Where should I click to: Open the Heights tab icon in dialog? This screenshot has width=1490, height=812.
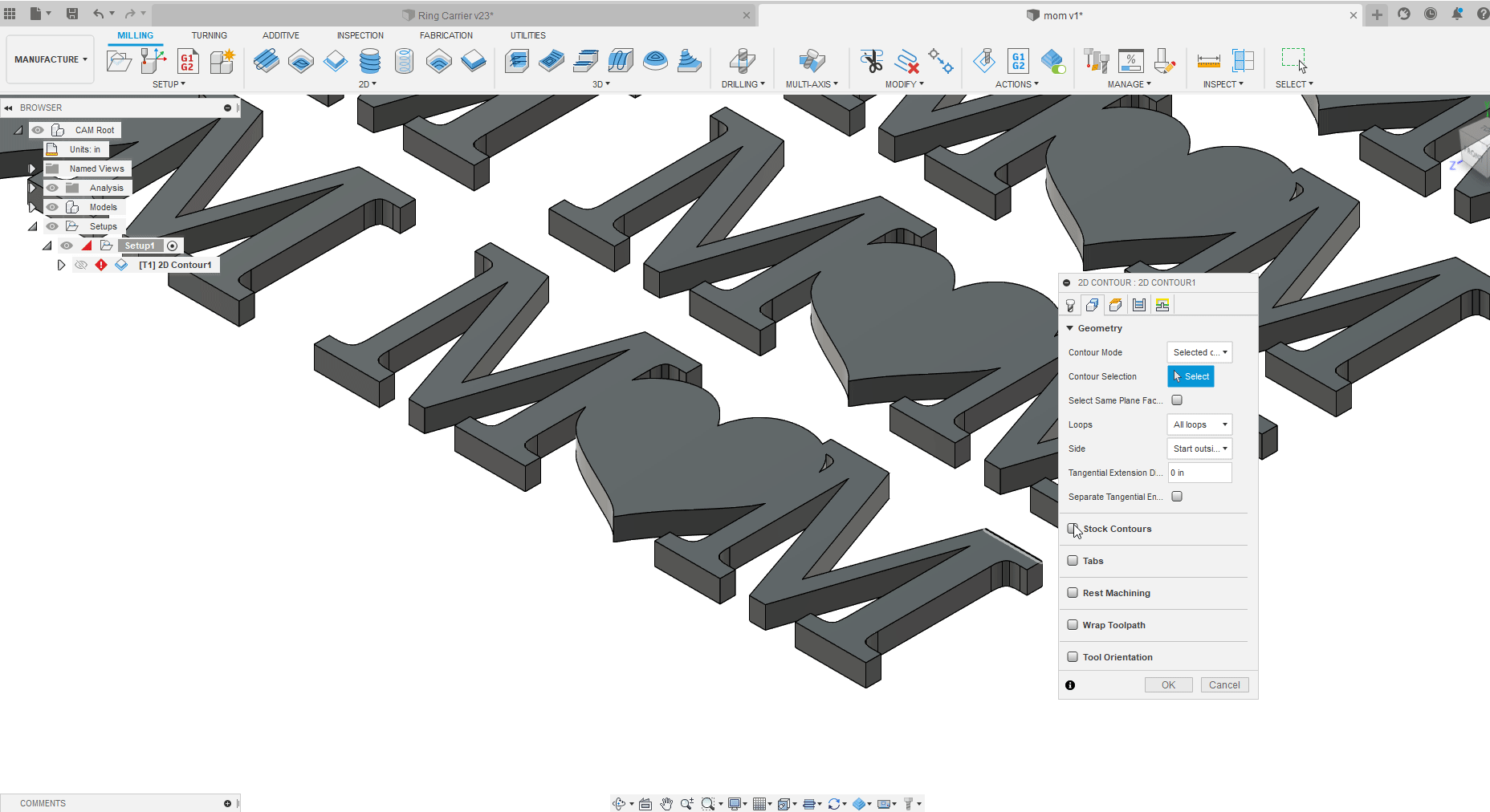click(1115, 305)
